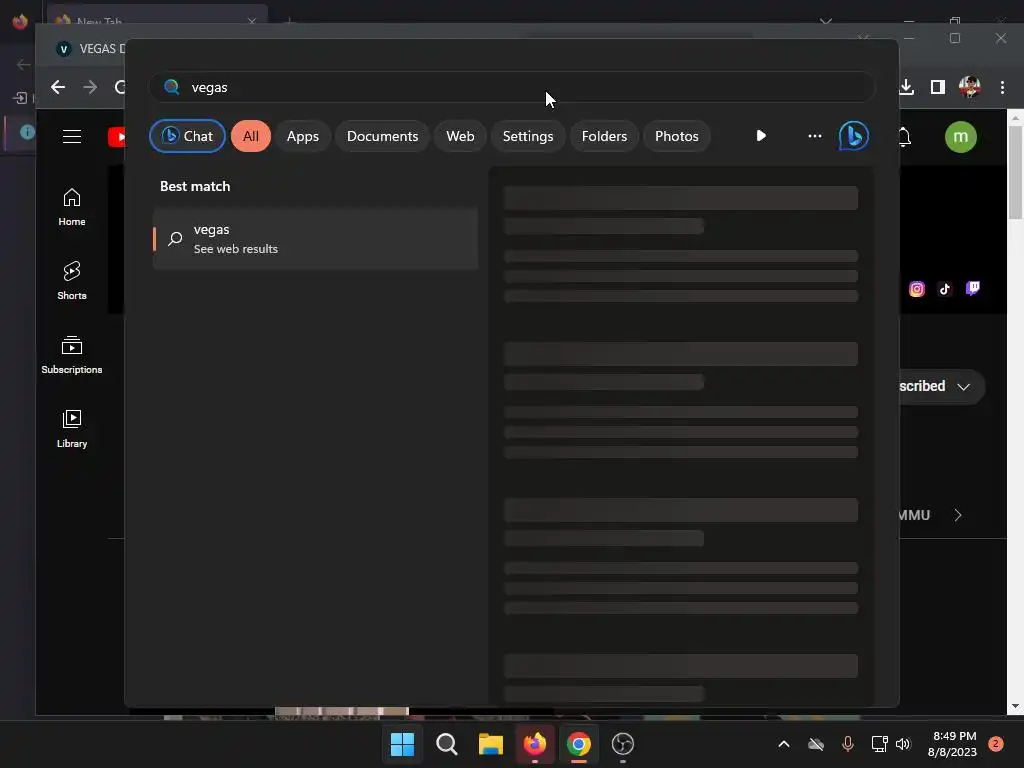This screenshot has height=768, width=1024.
Task: Show more search filter categories arrow
Action: [761, 136]
